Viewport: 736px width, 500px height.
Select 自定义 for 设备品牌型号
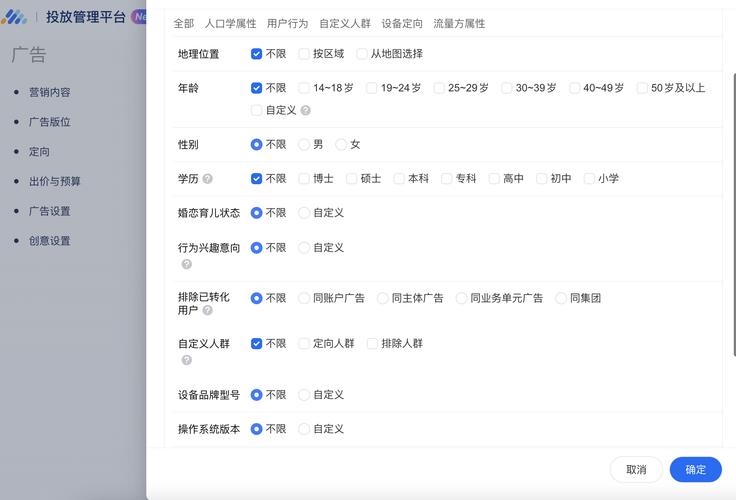pyautogui.click(x=304, y=395)
